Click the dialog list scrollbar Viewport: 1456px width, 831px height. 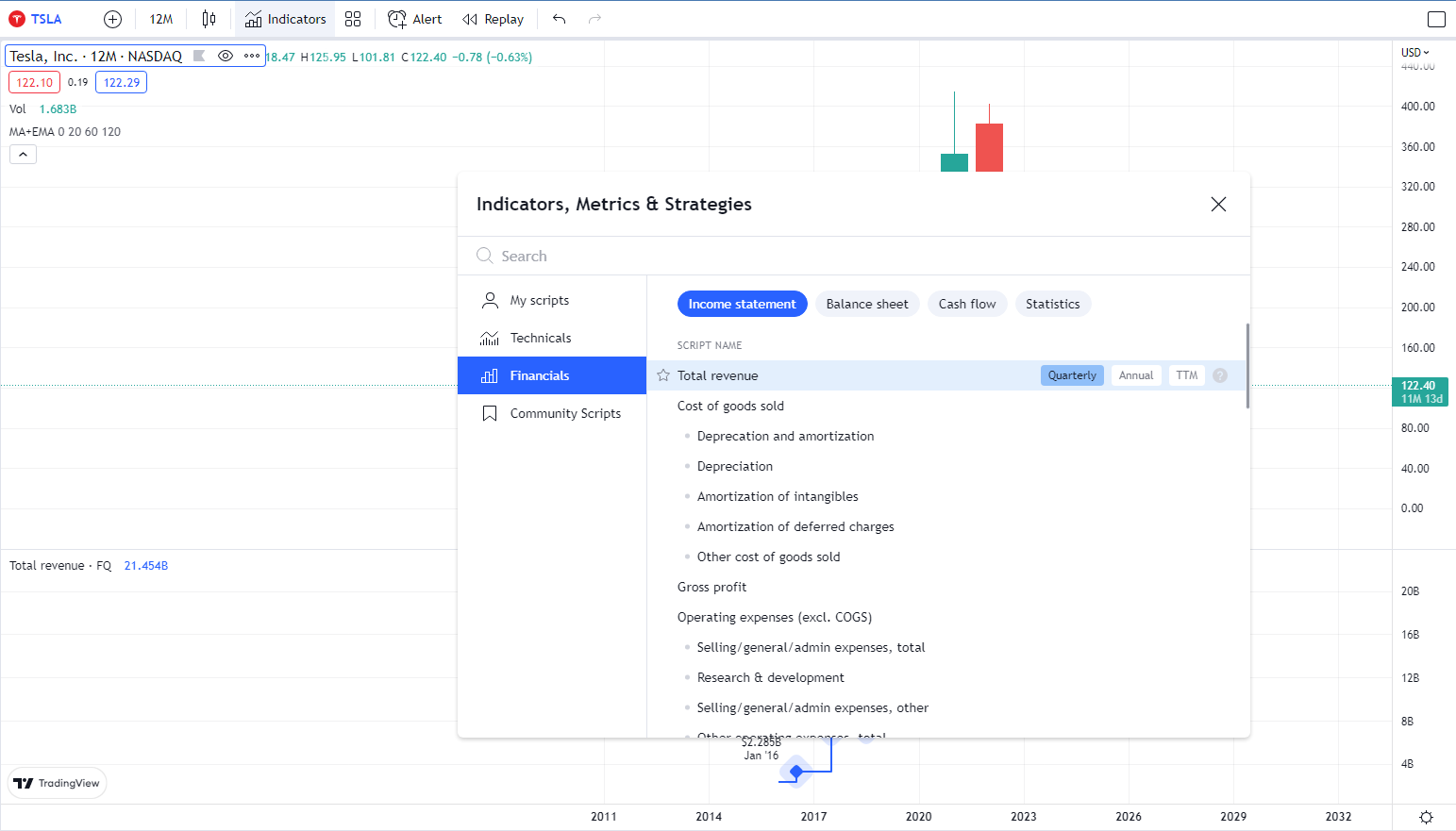(x=1247, y=366)
